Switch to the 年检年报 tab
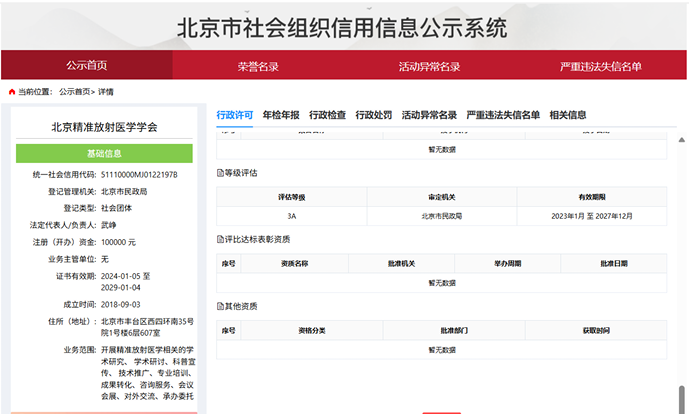The width and height of the screenshot is (689, 416). pos(281,115)
